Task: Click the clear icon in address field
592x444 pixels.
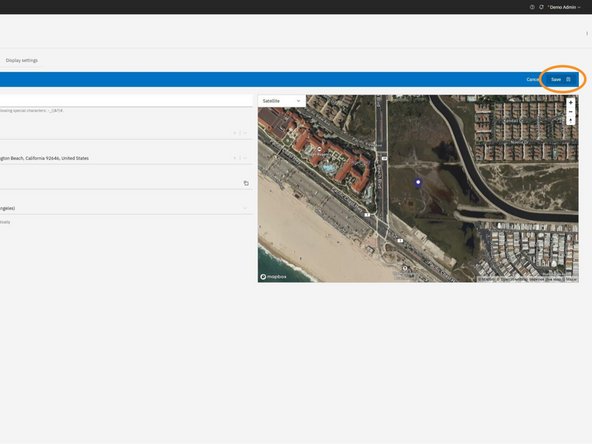Action: pyautogui.click(x=234, y=158)
